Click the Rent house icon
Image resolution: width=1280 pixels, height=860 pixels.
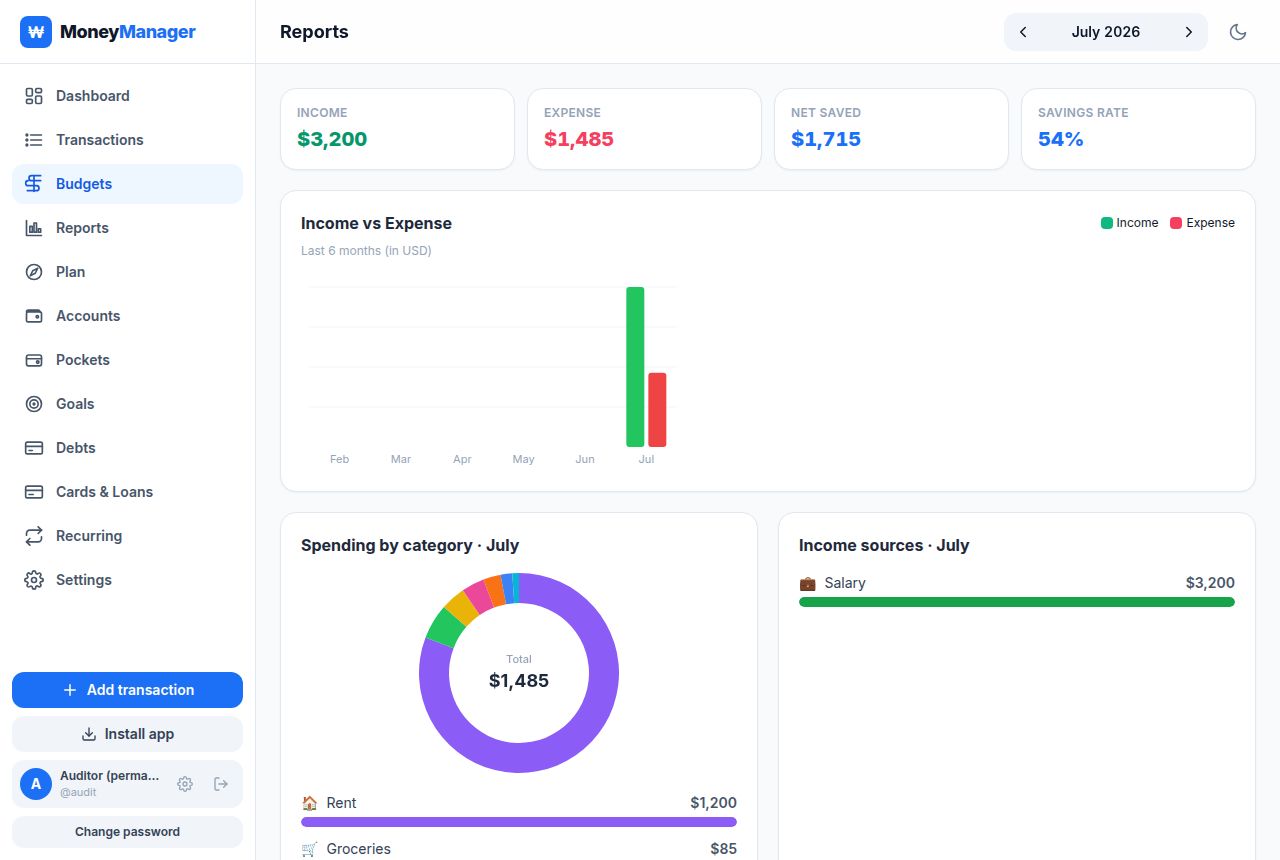pos(310,803)
